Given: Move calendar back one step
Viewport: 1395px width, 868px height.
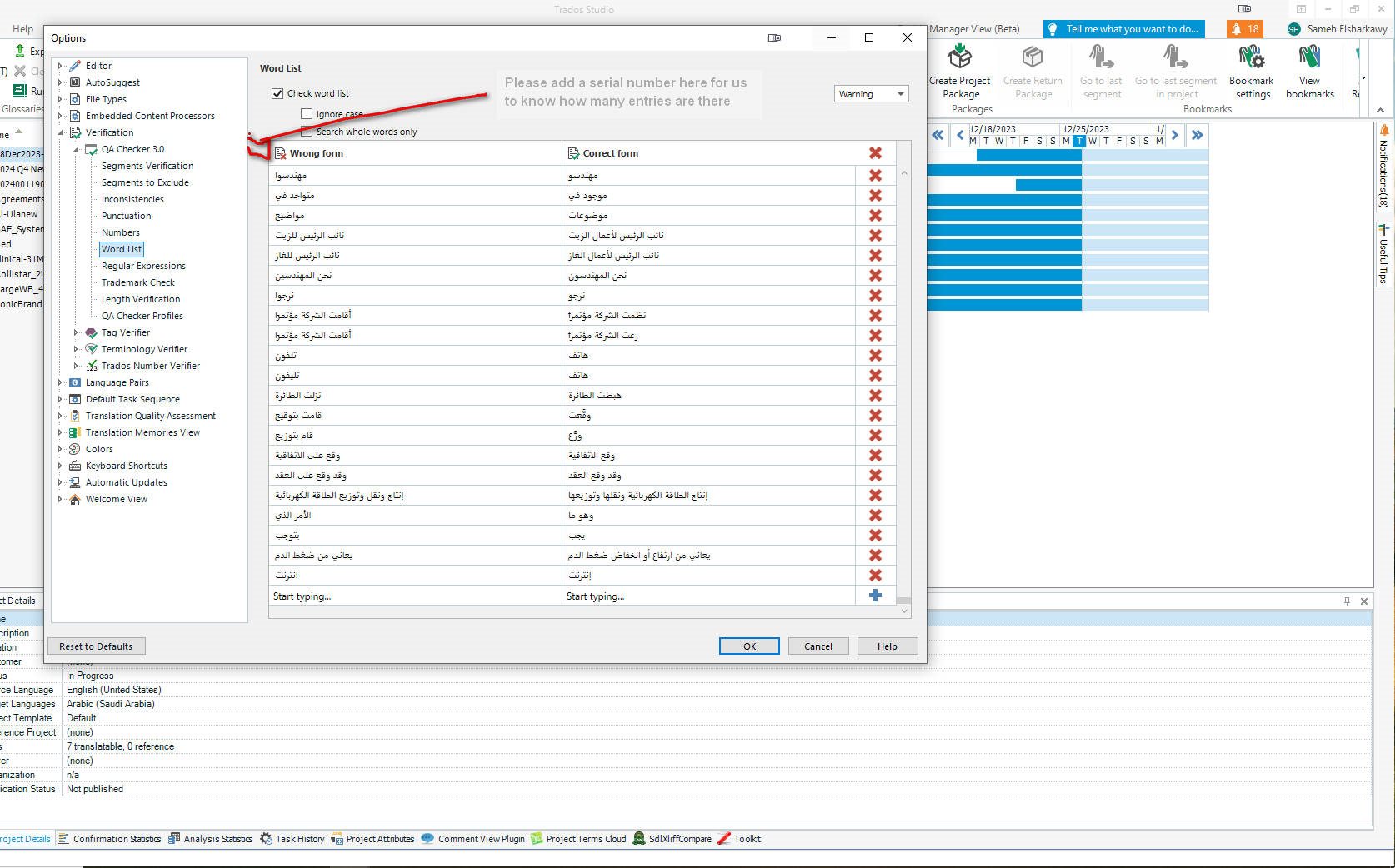Looking at the screenshot, I should (x=959, y=135).
